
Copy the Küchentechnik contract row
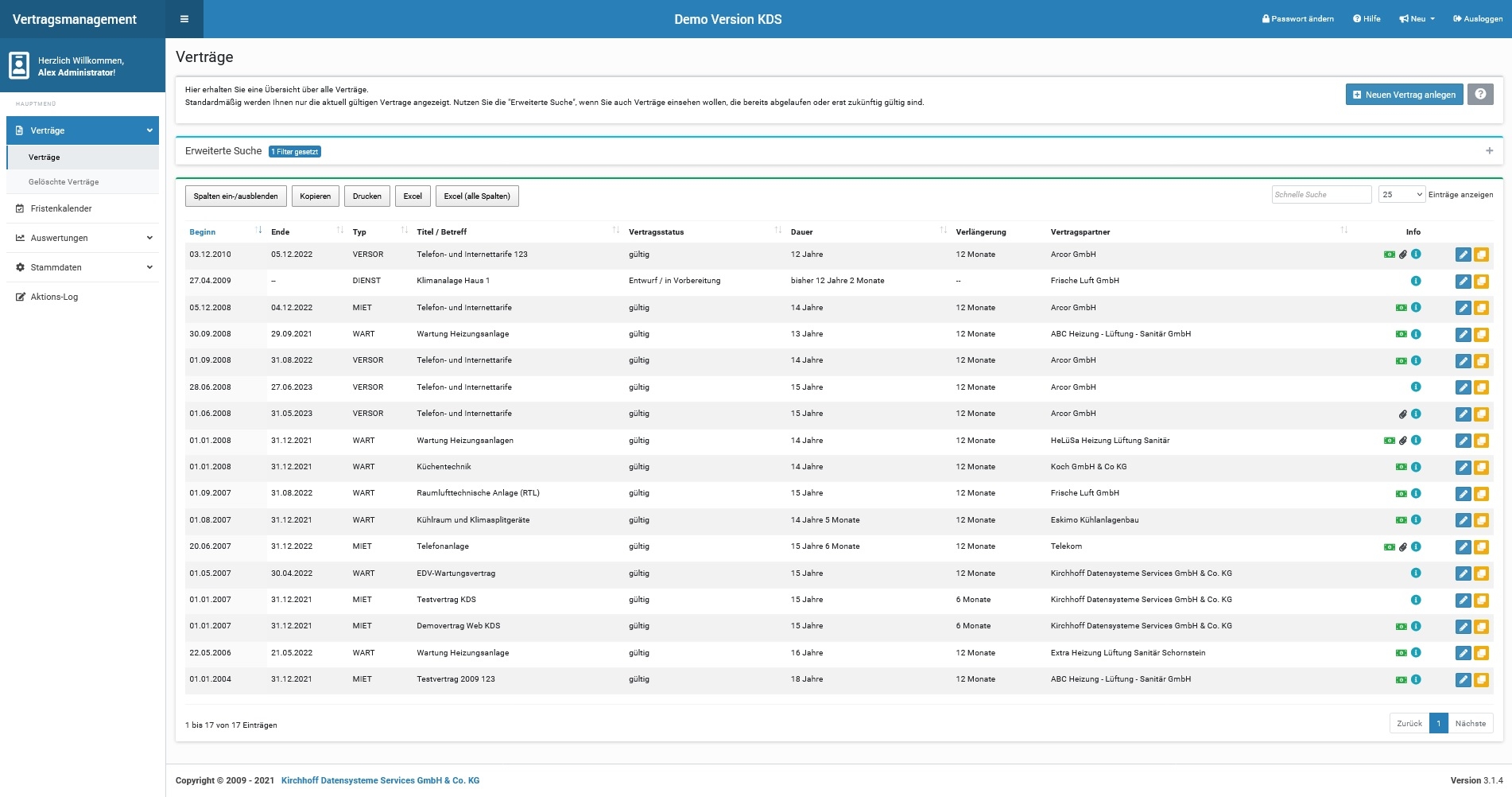click(x=1481, y=468)
